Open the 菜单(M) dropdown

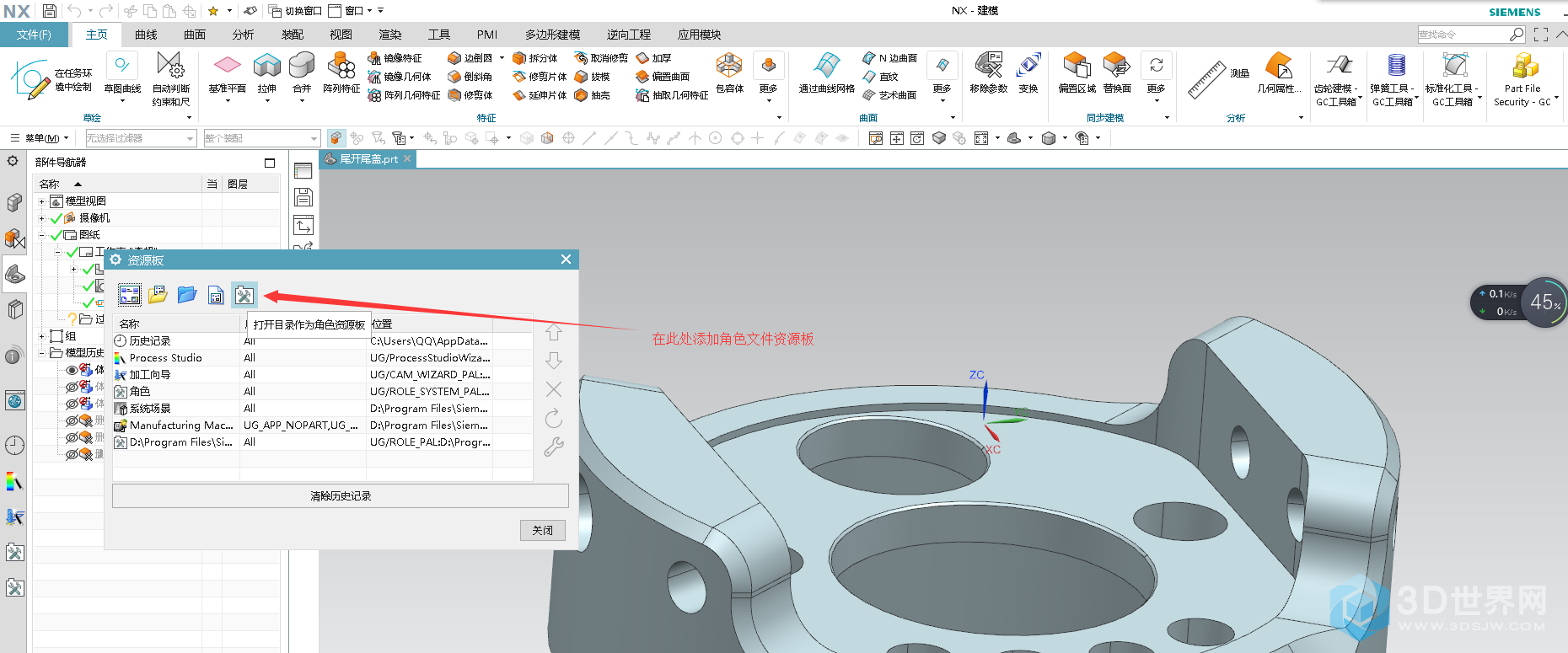(40, 138)
